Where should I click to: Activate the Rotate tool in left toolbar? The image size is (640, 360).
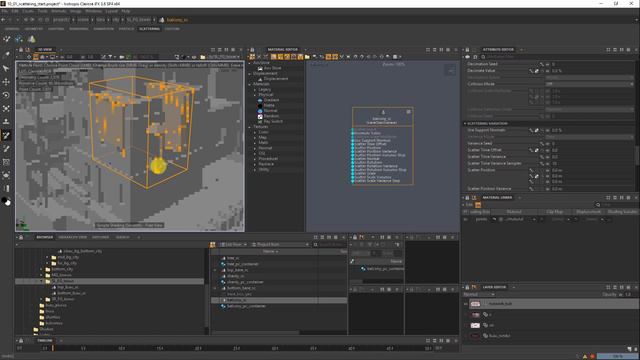pyautogui.click(x=6, y=95)
